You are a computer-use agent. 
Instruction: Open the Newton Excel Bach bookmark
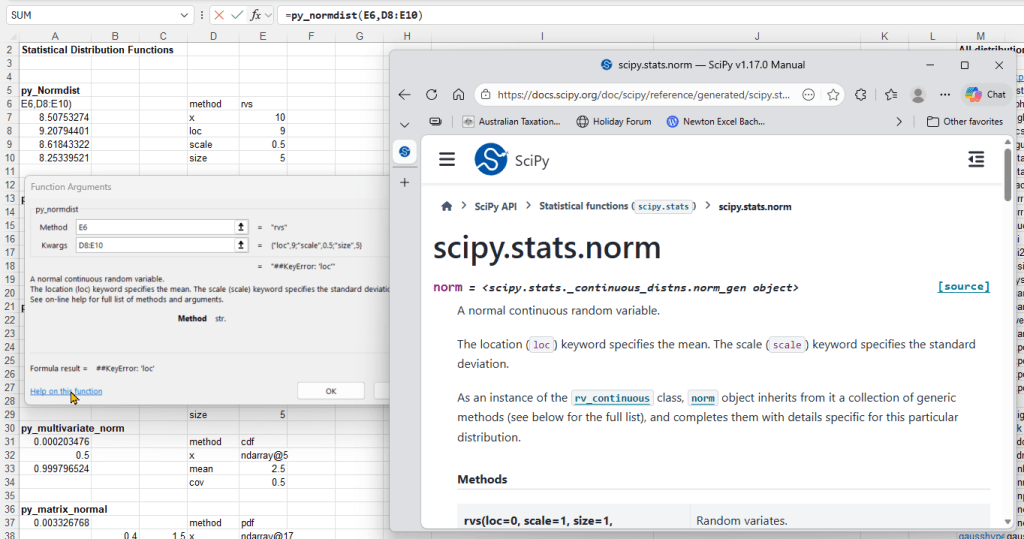coord(715,122)
